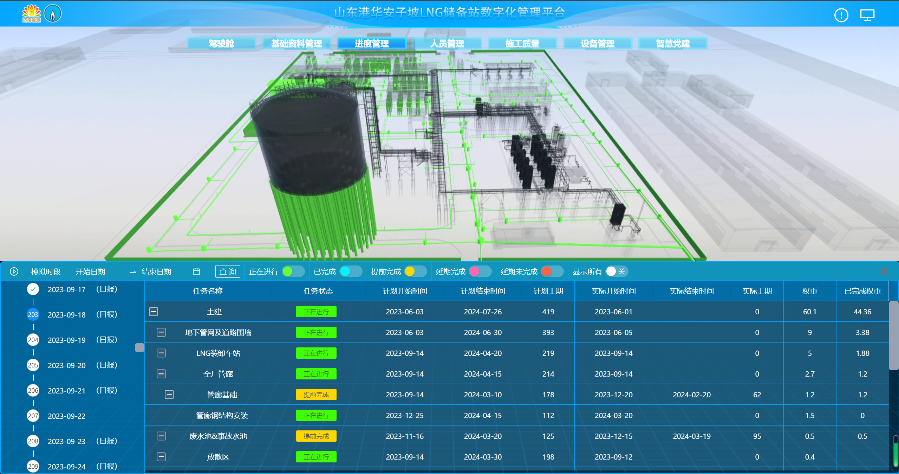This screenshot has width=899, height=474.
Task: Toggle the yellow 按期完成 status switch
Action: 416,271
